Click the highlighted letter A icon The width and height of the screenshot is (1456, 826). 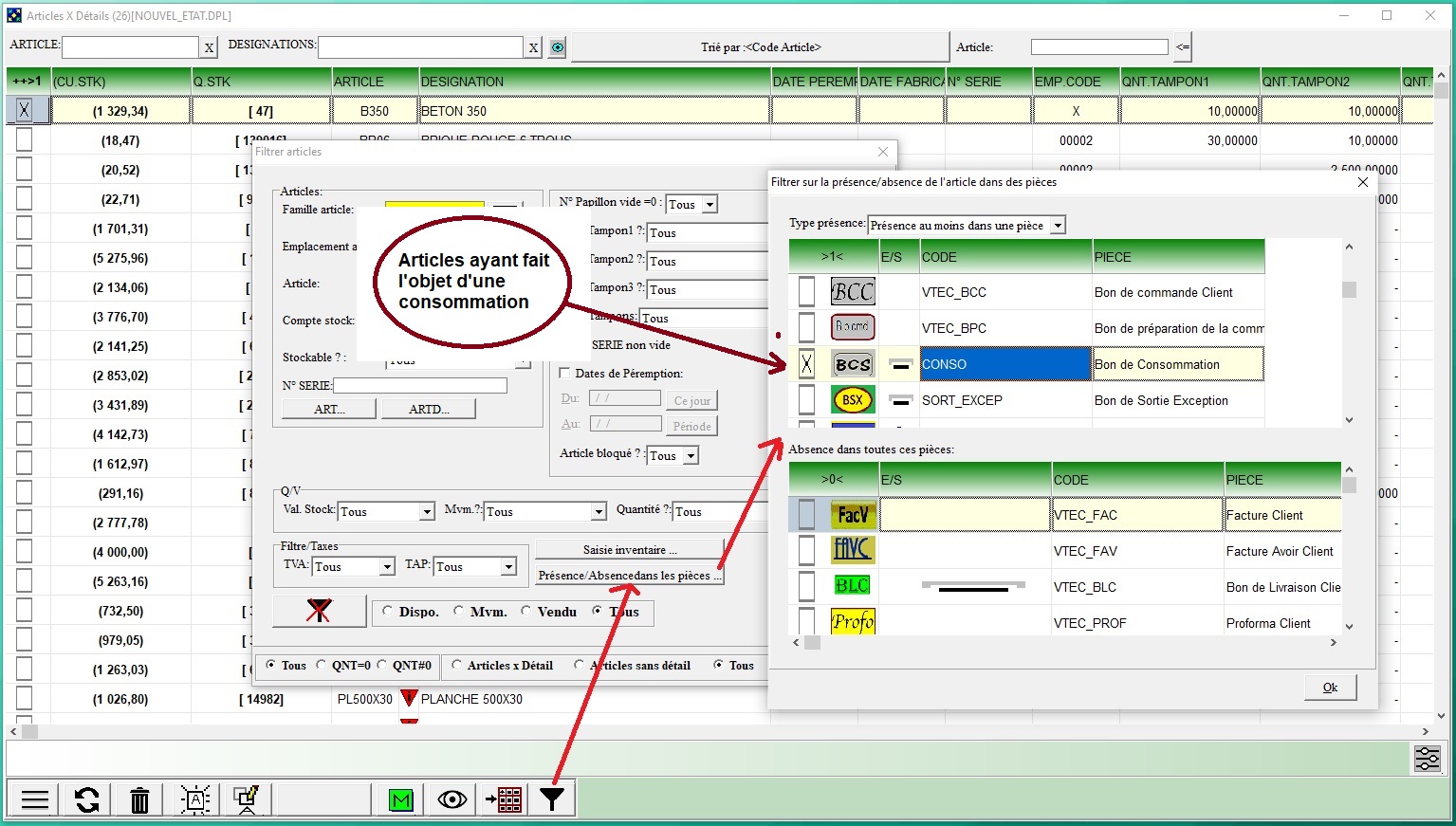coord(195,800)
